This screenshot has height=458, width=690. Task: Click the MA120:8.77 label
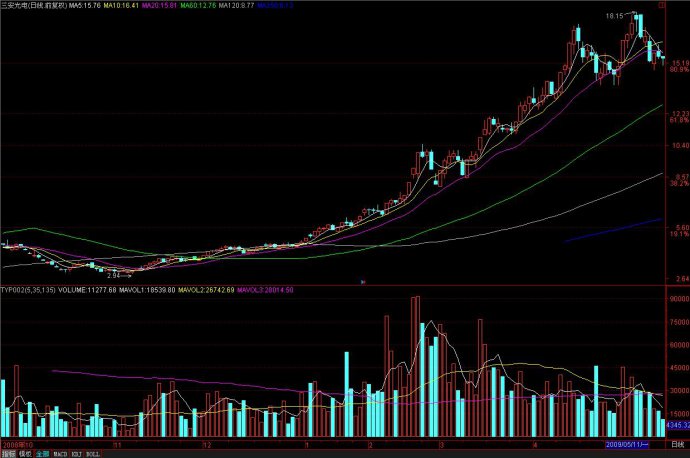point(236,5)
